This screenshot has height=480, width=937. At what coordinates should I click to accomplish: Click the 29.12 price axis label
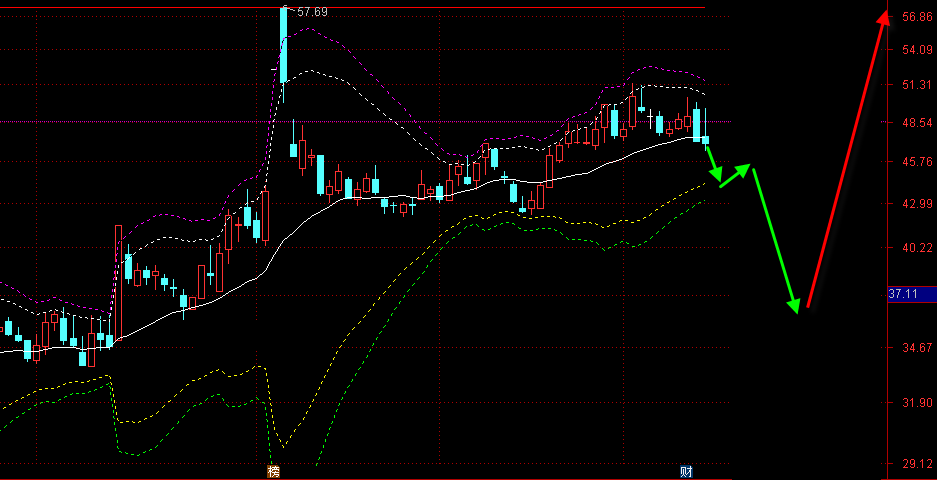pos(917,464)
